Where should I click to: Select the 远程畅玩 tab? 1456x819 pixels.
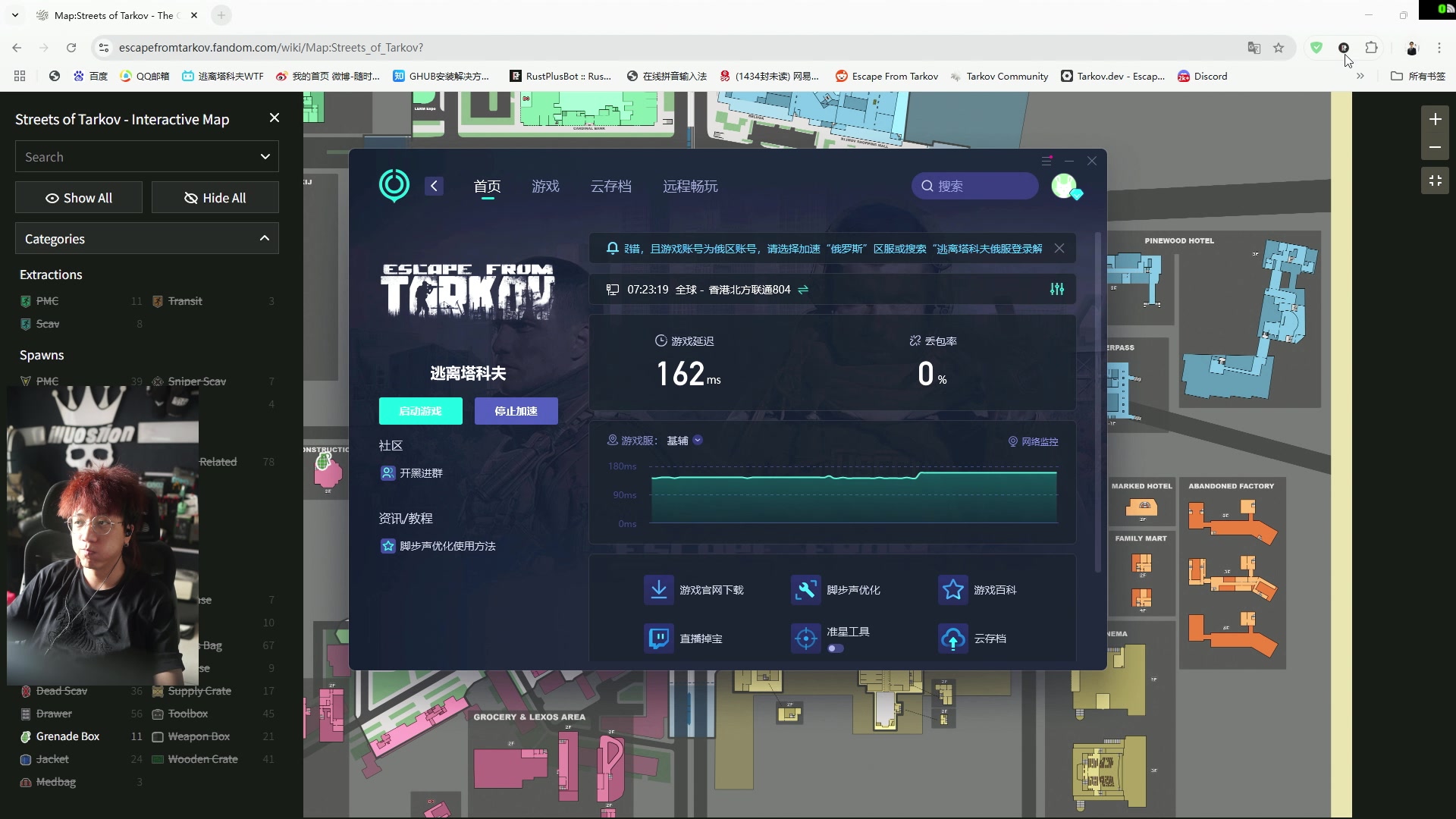point(690,187)
